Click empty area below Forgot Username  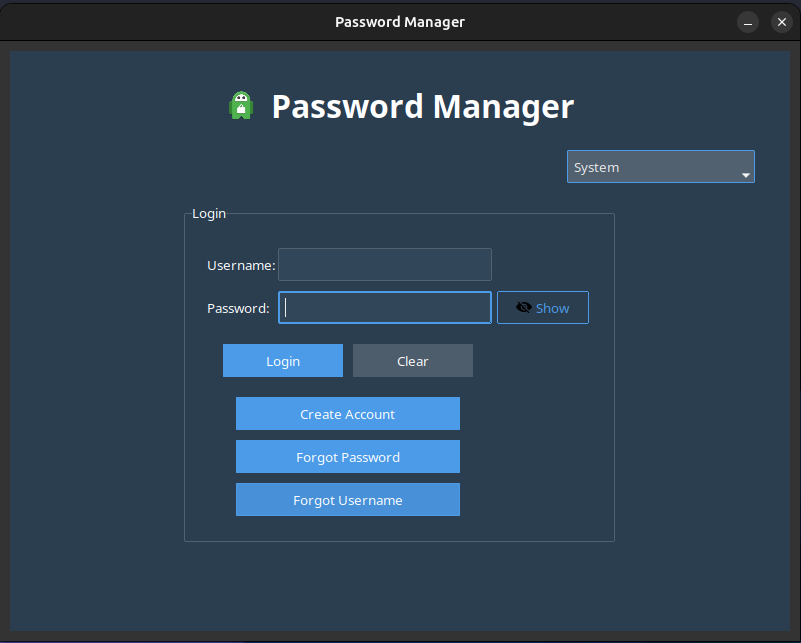(347, 529)
